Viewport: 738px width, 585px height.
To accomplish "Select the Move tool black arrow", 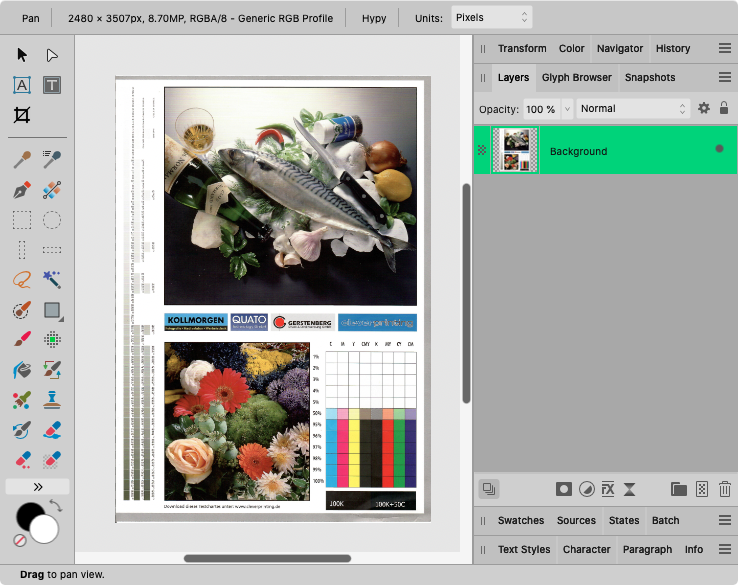I will point(22,55).
